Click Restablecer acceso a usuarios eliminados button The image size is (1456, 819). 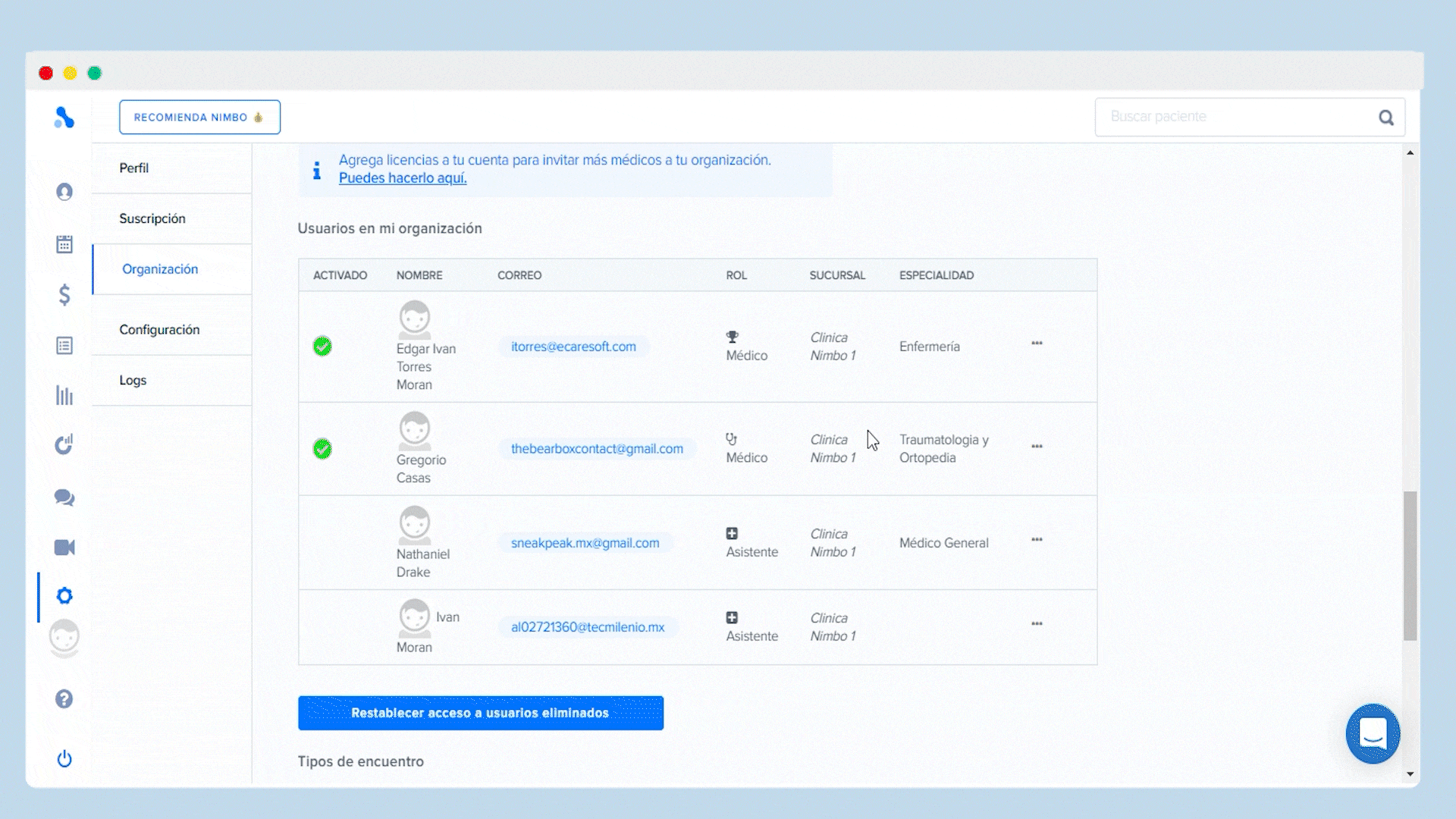pyautogui.click(x=480, y=713)
